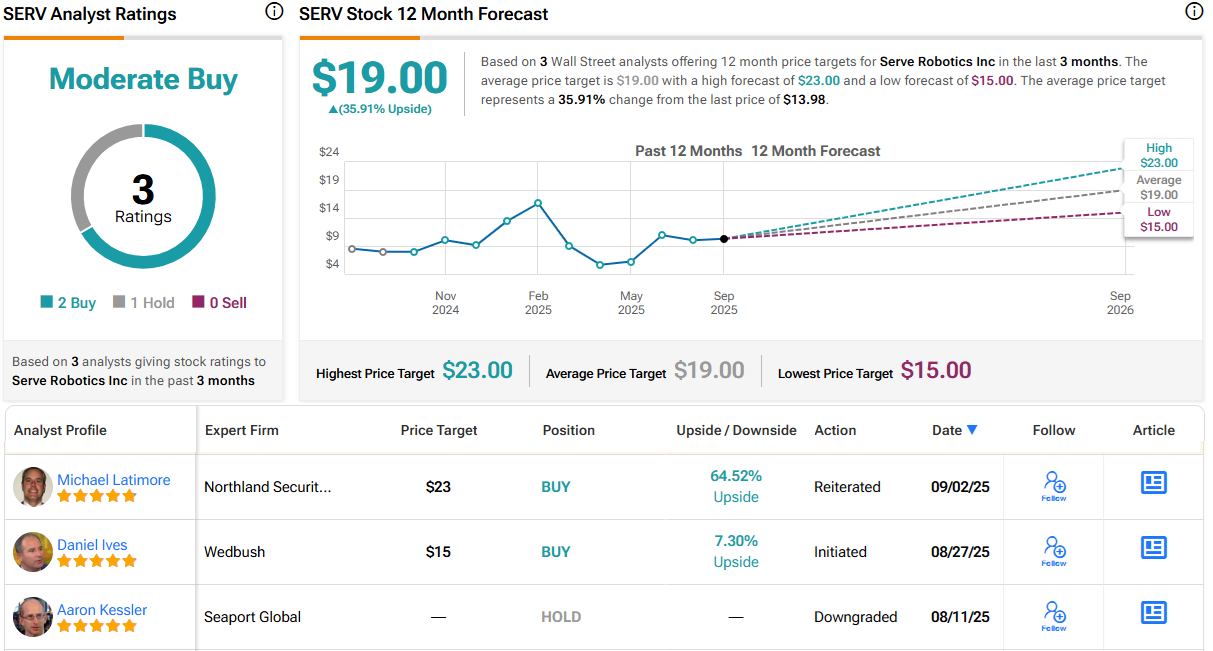Select the Upside / Downside column header
Viewport: 1213px width, 651px height.
737,430
